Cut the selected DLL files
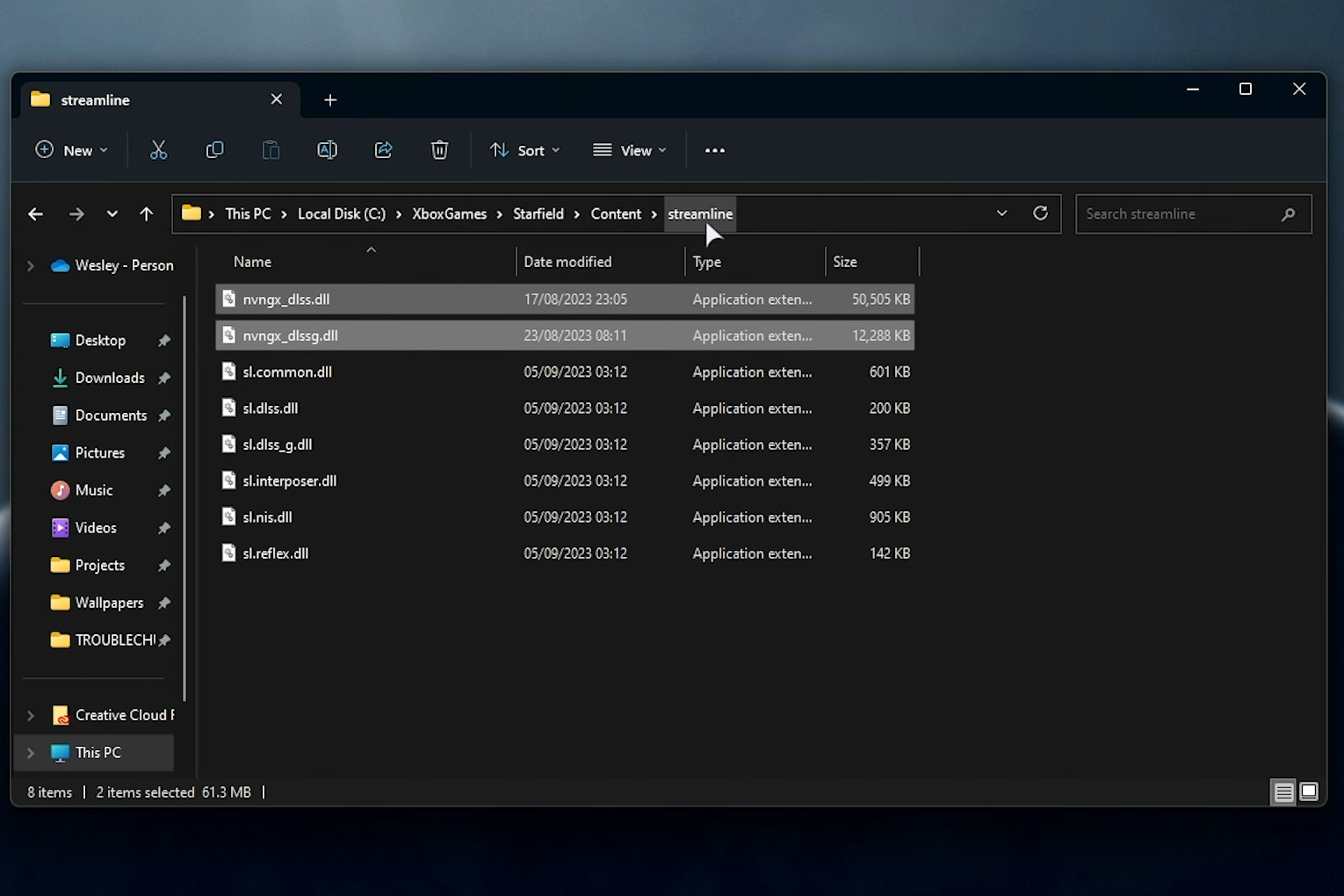 158,149
